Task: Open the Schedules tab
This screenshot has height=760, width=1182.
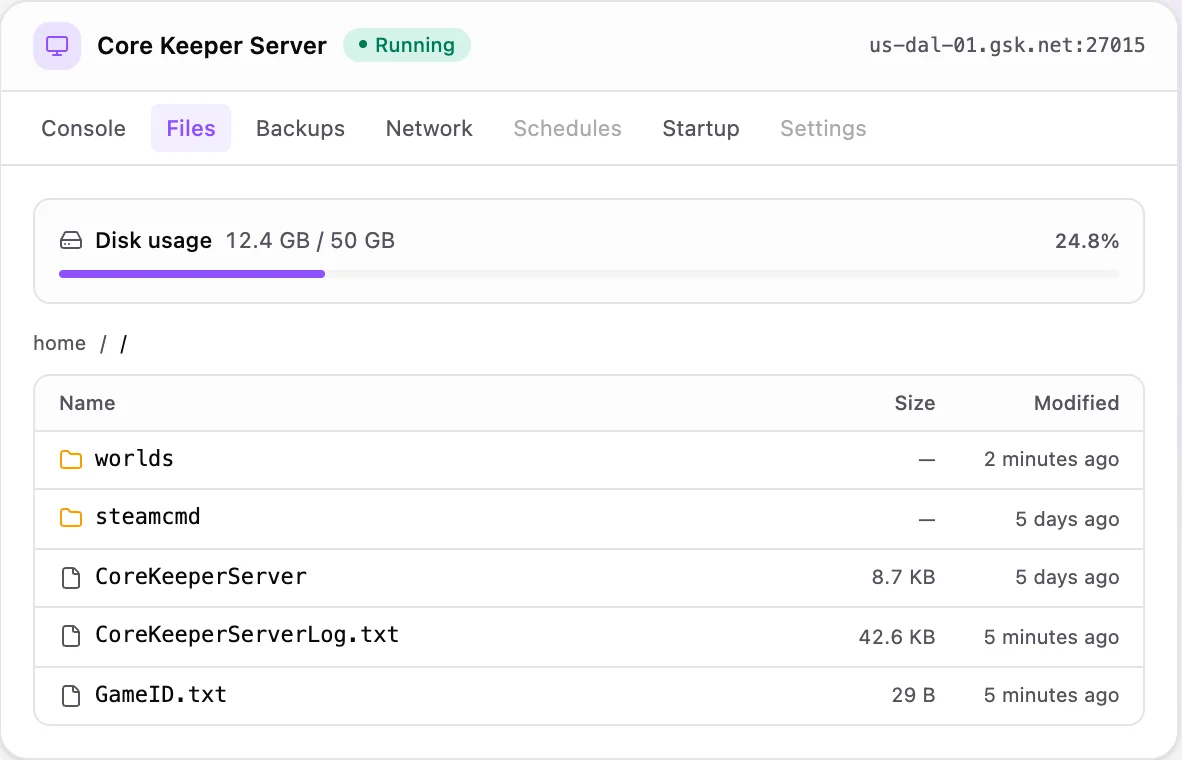Action: [568, 128]
